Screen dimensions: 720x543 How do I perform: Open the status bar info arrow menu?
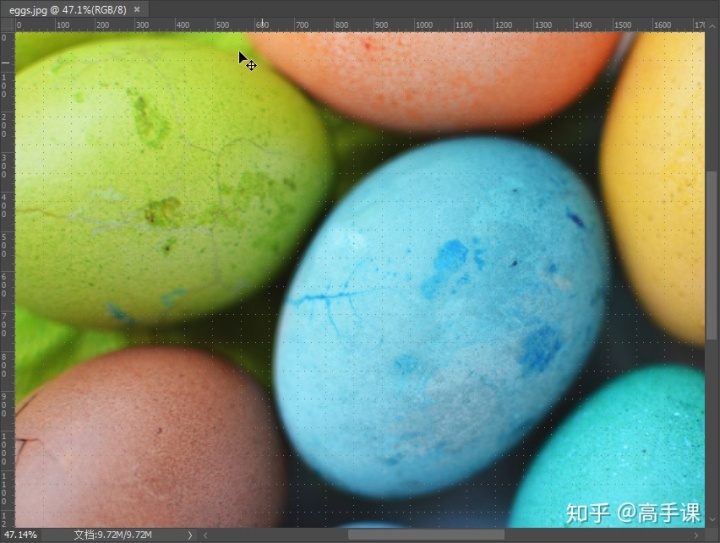190,535
